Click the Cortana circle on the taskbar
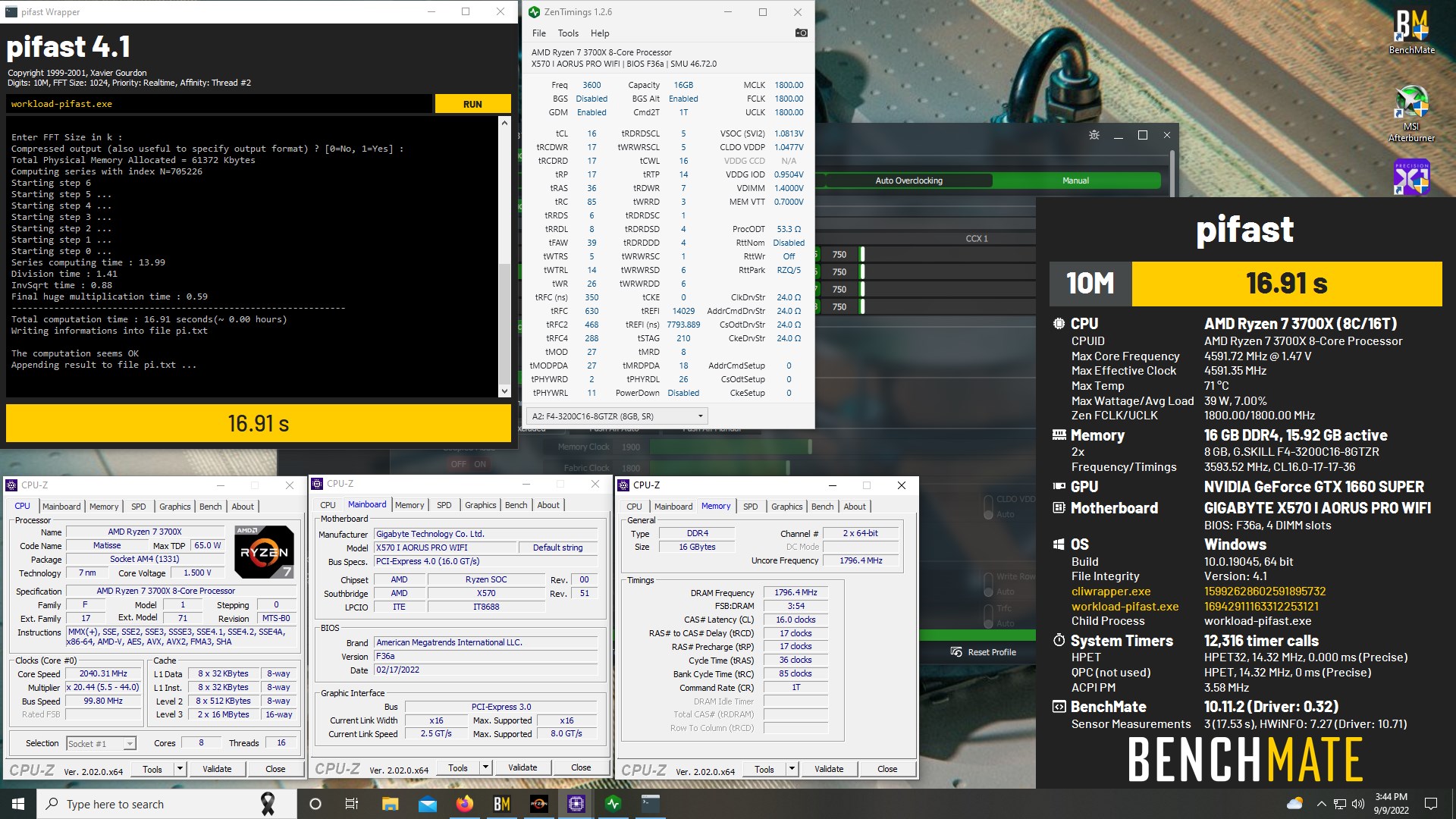This screenshot has width=1456, height=819. tap(315, 804)
